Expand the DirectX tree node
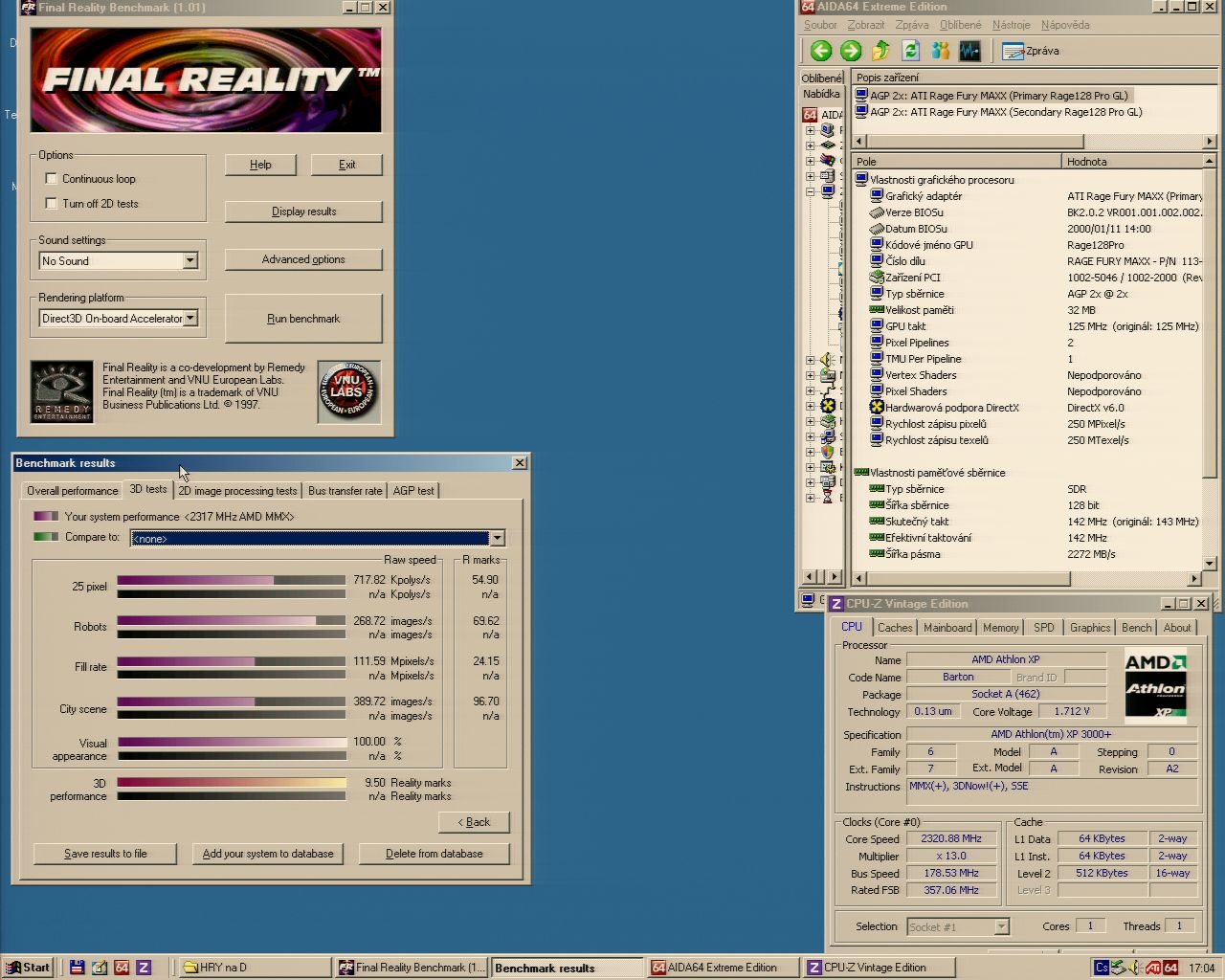This screenshot has width=1225, height=980. [811, 406]
